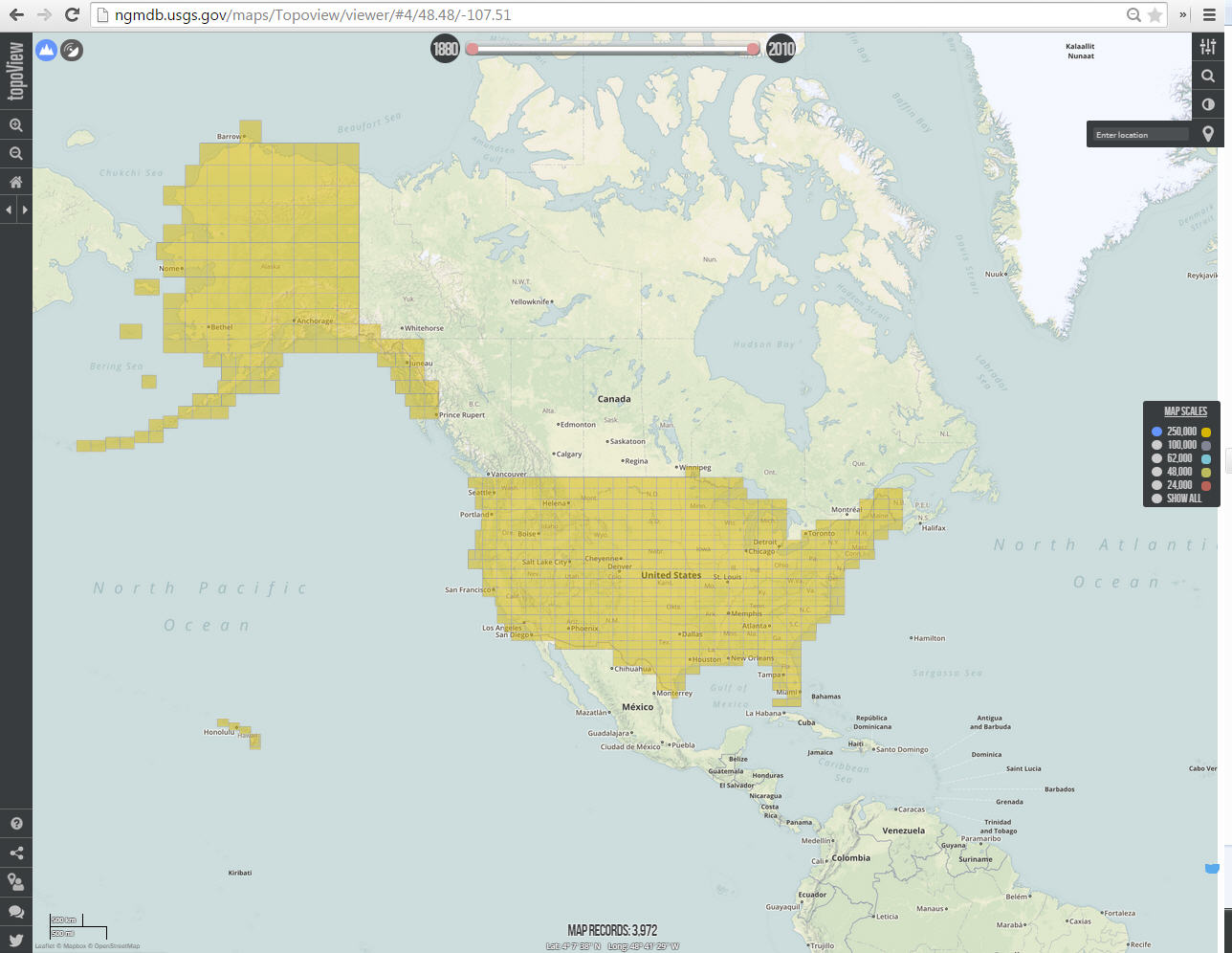The width and height of the screenshot is (1232, 953).
Task: Click the 1880 start year slider handle
Action: pyautogui.click(x=472, y=49)
